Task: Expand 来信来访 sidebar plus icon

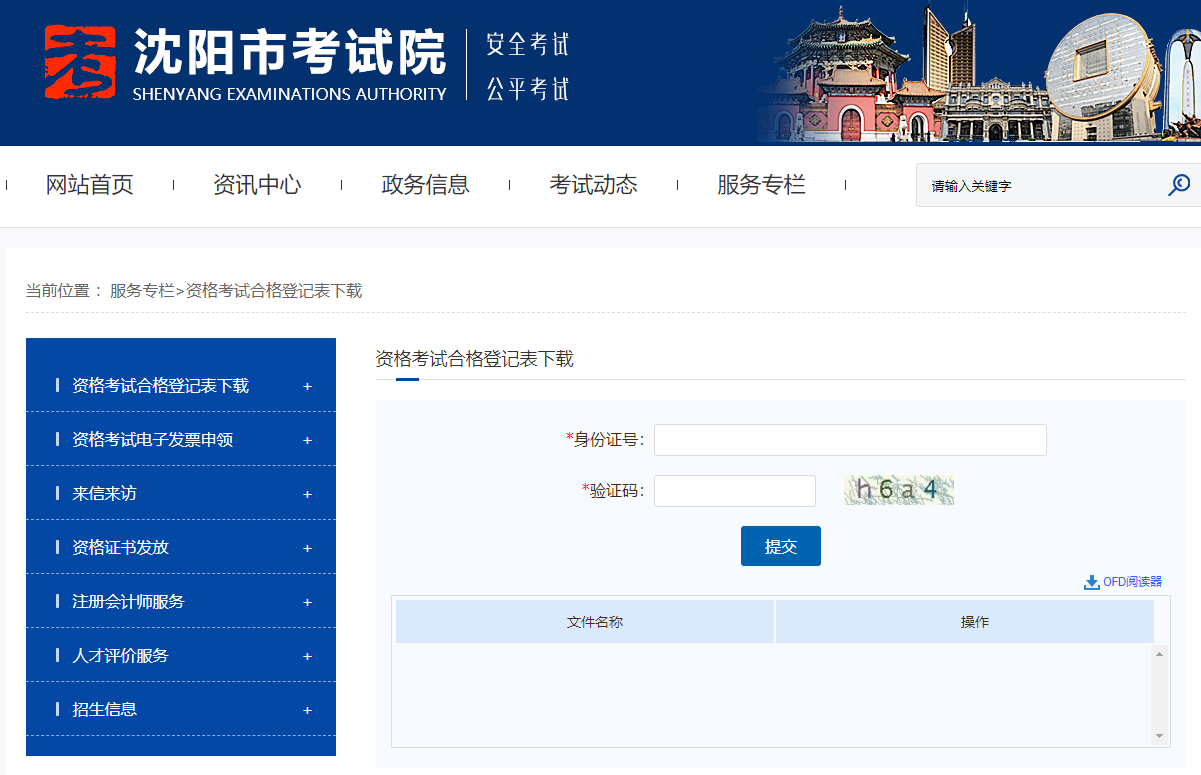Action: coord(307,494)
